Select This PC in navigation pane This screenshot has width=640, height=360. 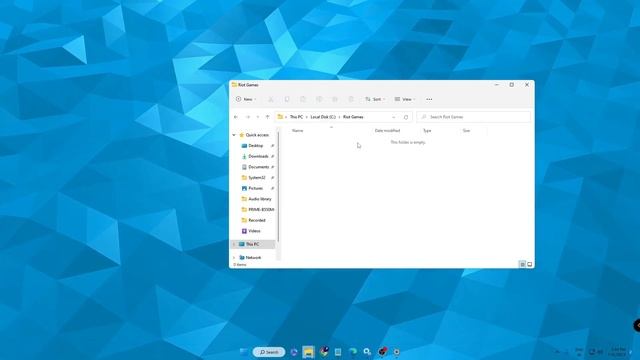(252, 244)
